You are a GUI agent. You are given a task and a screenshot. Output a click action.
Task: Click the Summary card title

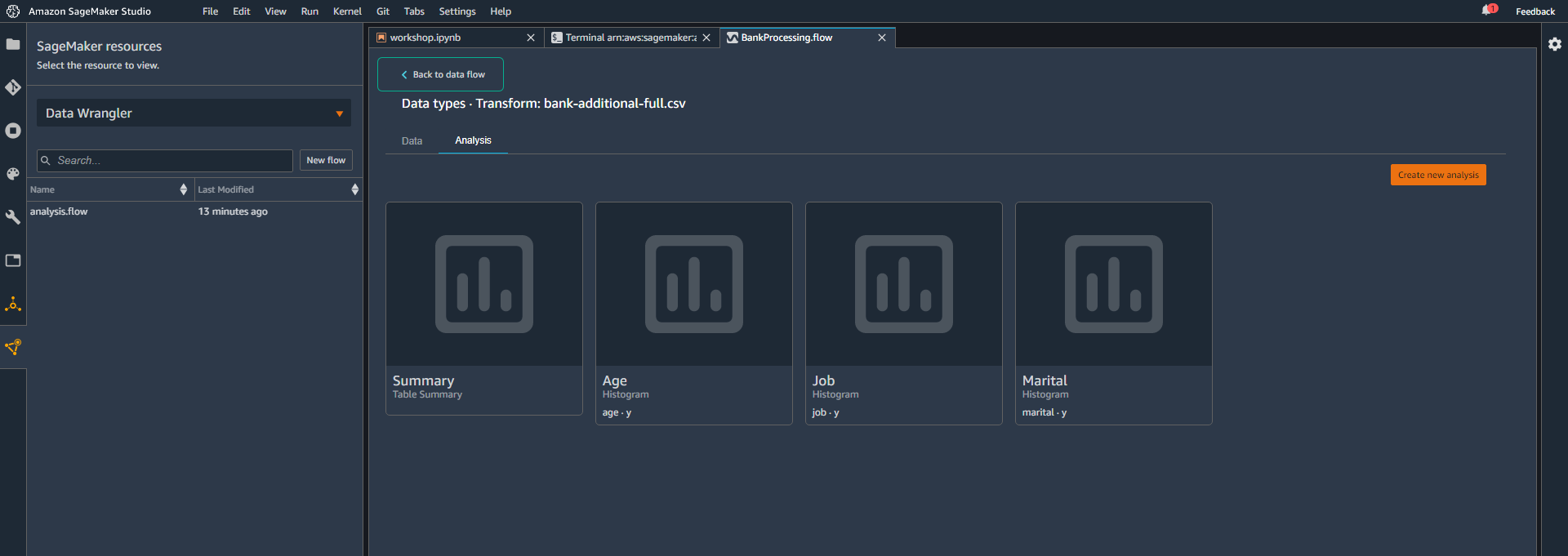point(423,380)
